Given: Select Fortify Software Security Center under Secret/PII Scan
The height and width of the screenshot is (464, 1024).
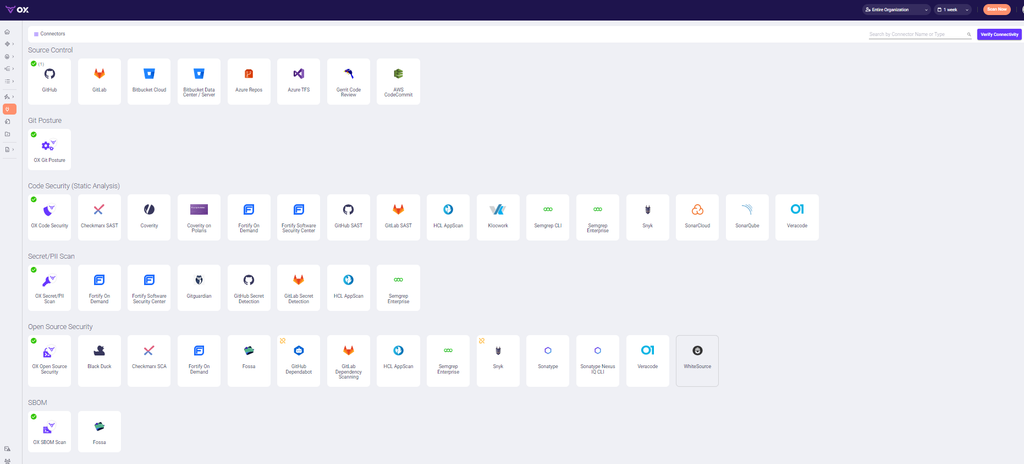Looking at the screenshot, I should tap(149, 288).
